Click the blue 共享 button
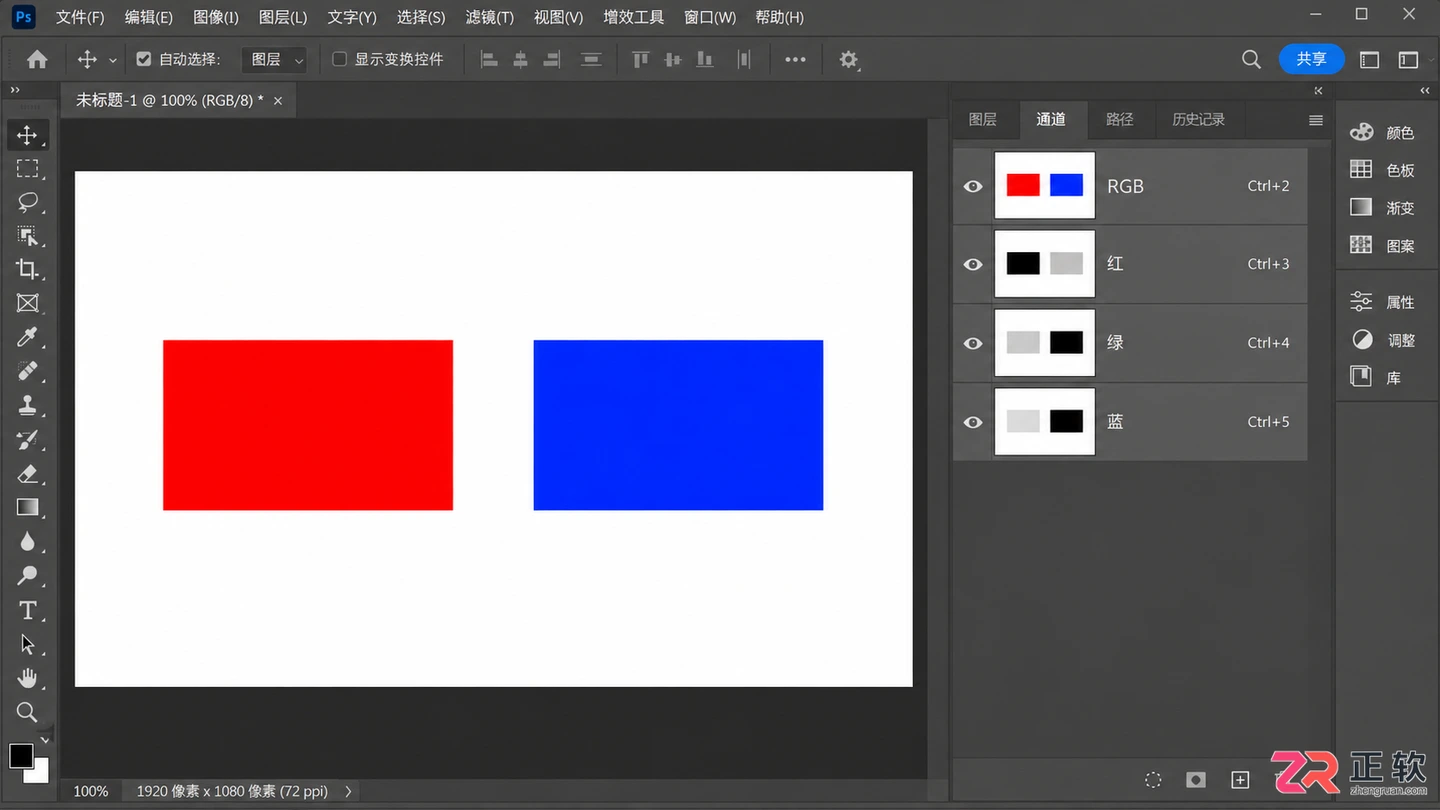 point(1311,59)
